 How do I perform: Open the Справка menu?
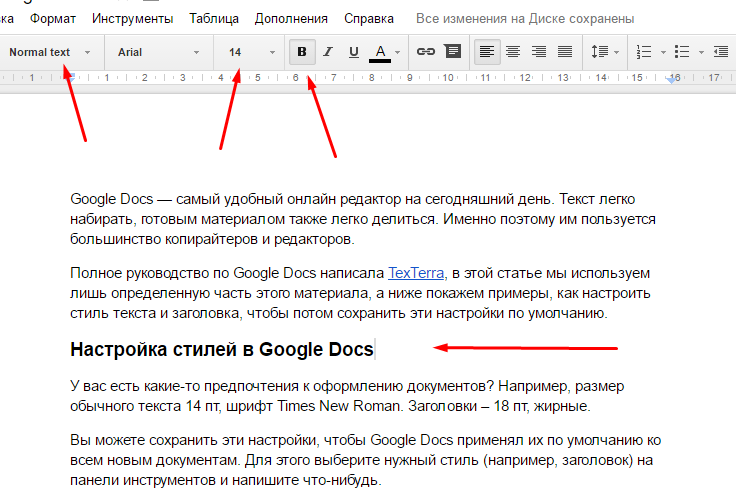click(368, 19)
